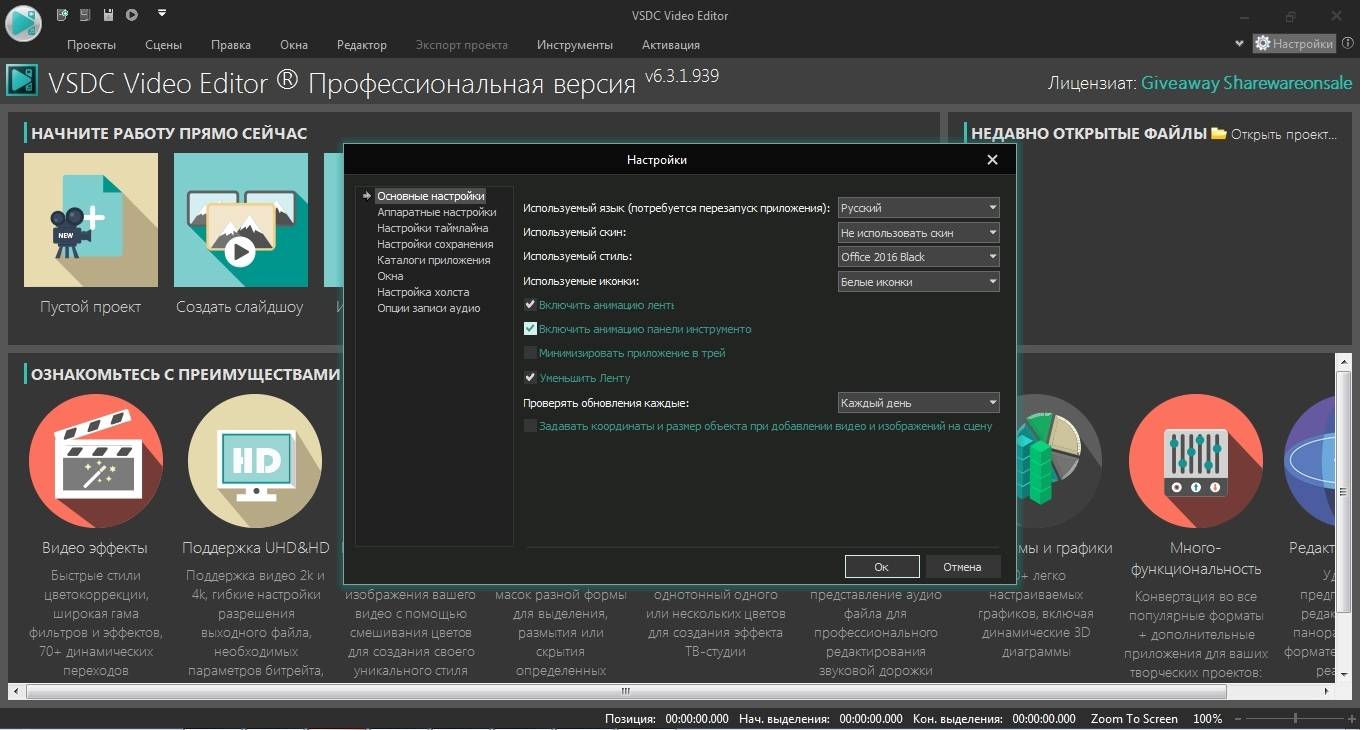This screenshot has height=730, width=1360.
Task: Click the 100% zoom value in status bar
Action: [1207, 718]
